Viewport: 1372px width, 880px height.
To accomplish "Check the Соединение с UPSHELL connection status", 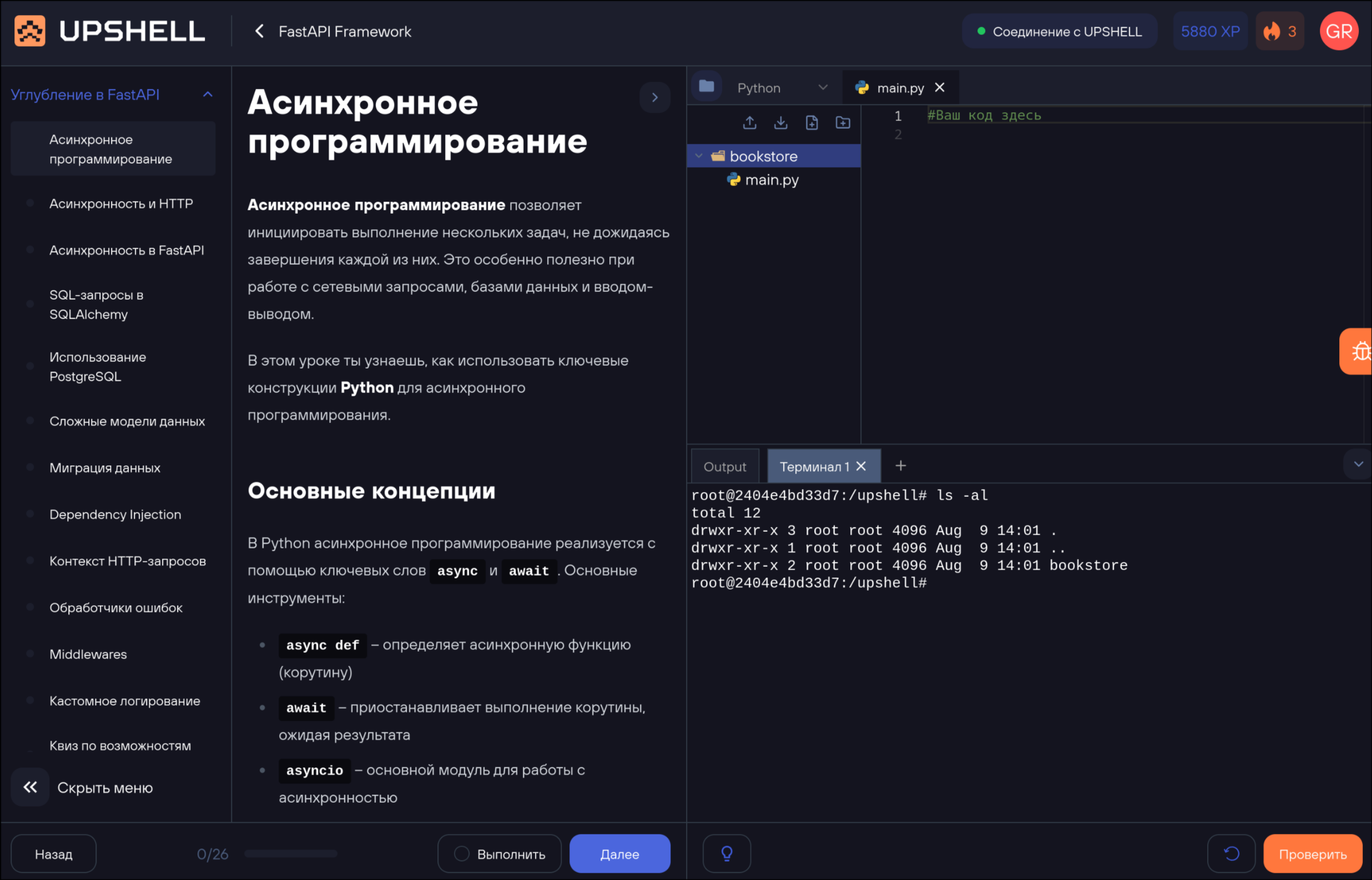I will (x=1060, y=32).
